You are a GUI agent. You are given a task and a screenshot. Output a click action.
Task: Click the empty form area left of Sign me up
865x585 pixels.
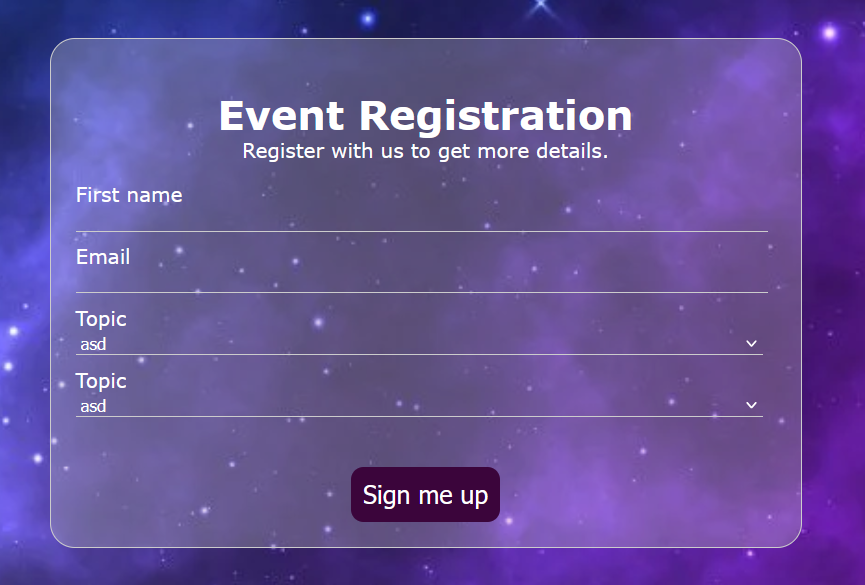200,494
